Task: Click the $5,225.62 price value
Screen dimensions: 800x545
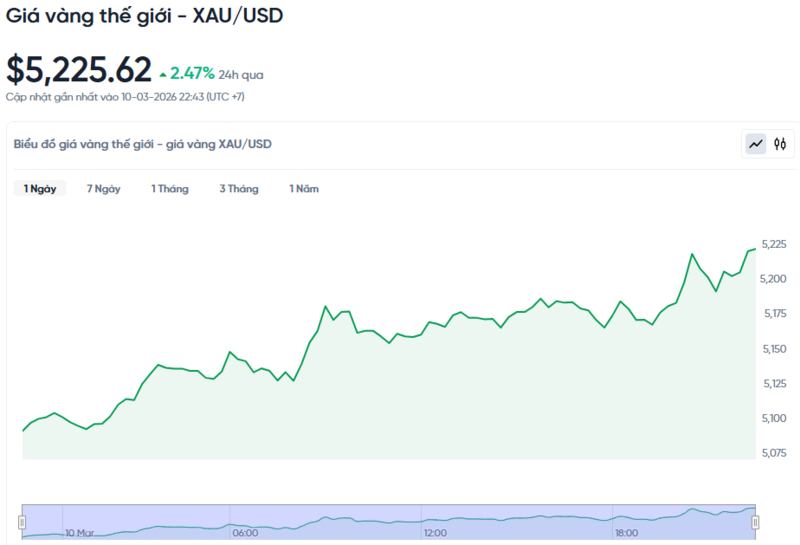Action: (79, 70)
